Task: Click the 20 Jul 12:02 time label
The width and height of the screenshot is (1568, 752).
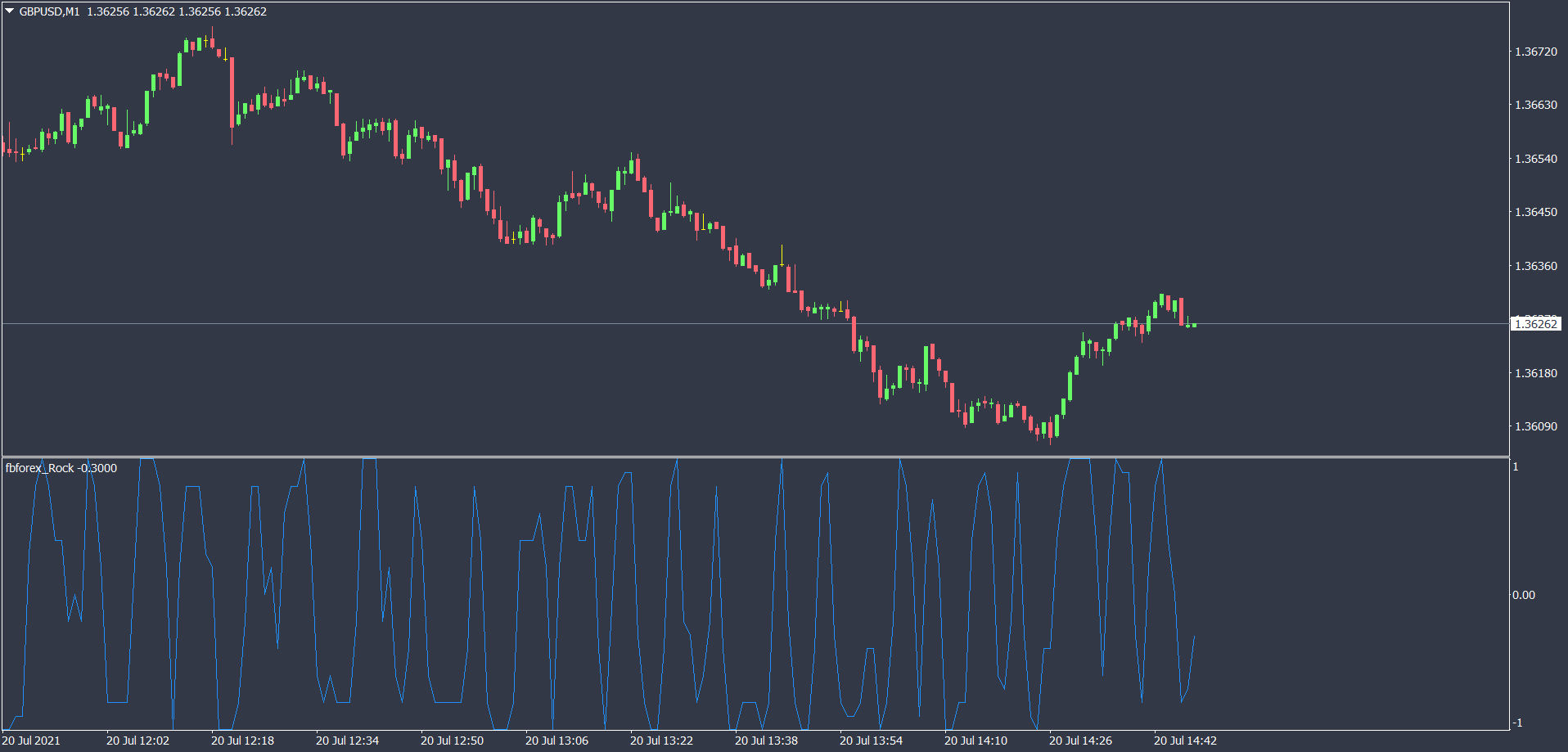Action: (137, 741)
